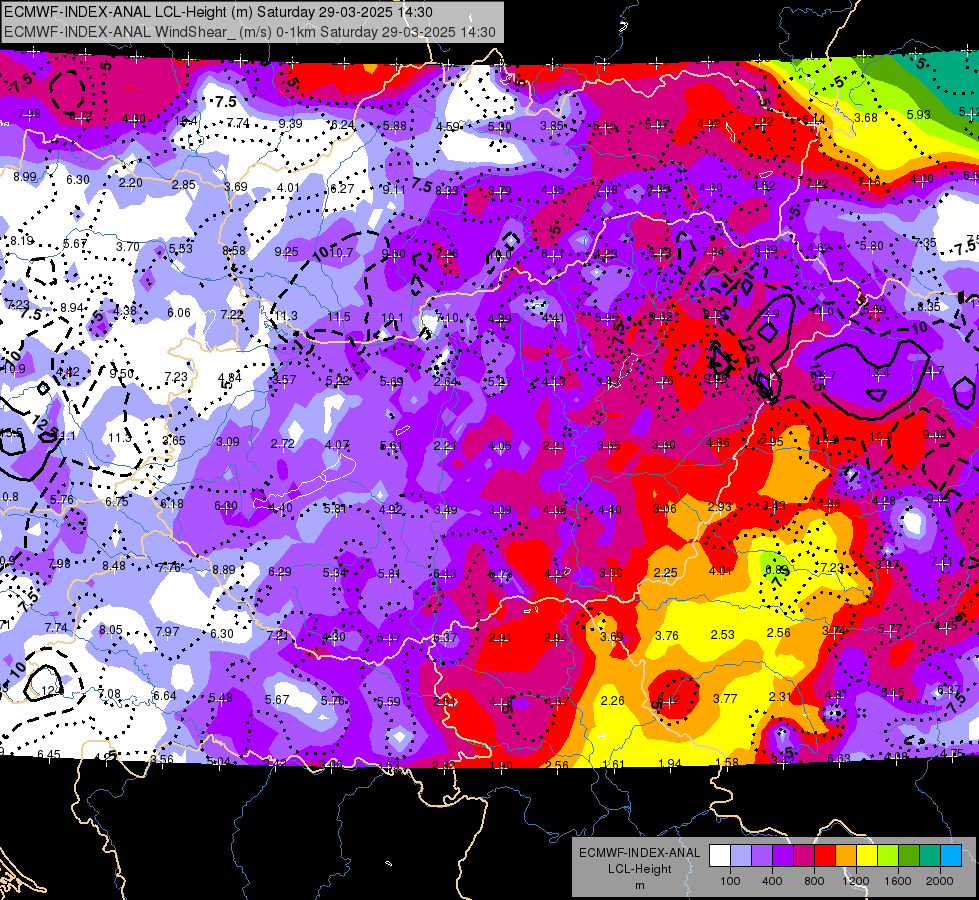Screen dimensions: 979x900
Task: Click the legend's ECMWF-INDEX-ANAL label
Action: pos(639,853)
